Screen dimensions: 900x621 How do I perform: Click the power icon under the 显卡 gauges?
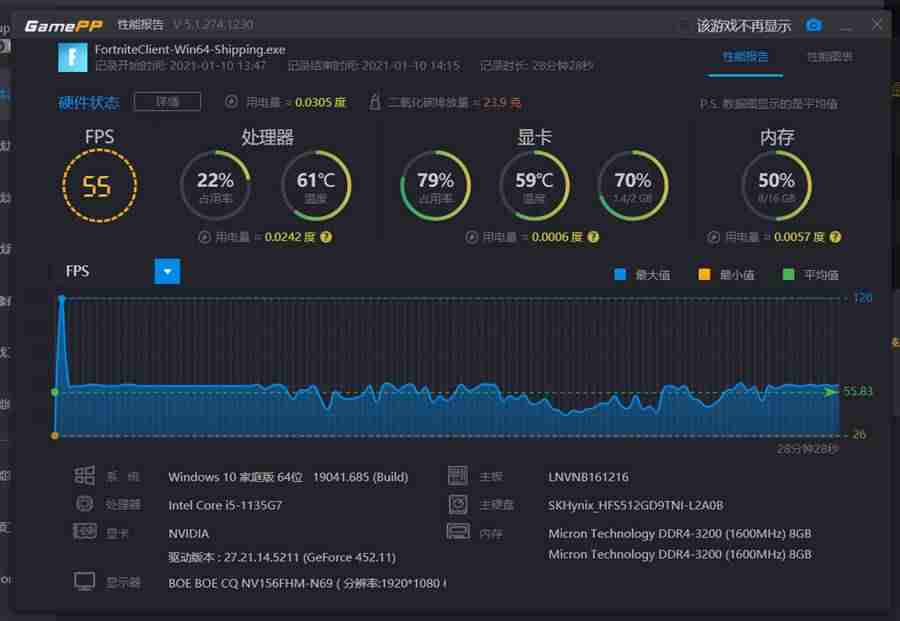[x=471, y=237]
